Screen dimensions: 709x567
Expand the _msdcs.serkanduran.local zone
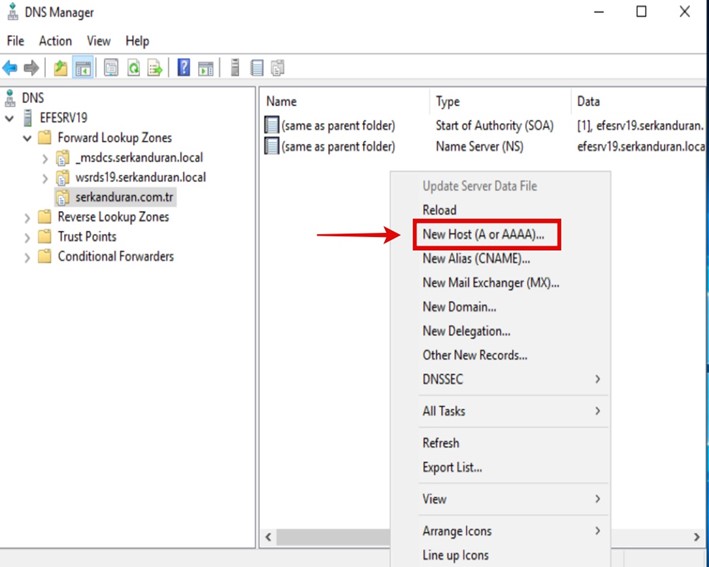click(45, 158)
